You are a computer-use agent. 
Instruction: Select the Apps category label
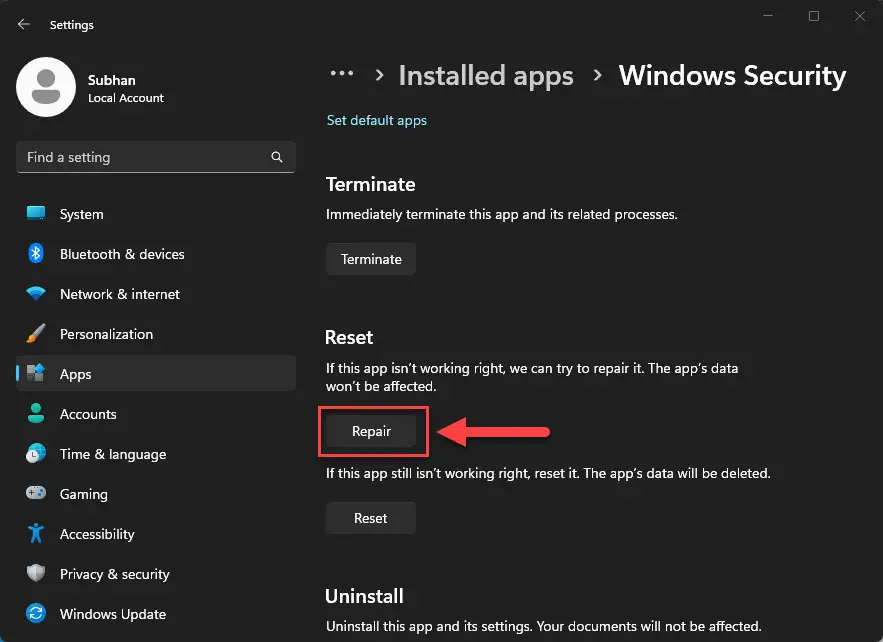click(x=75, y=374)
